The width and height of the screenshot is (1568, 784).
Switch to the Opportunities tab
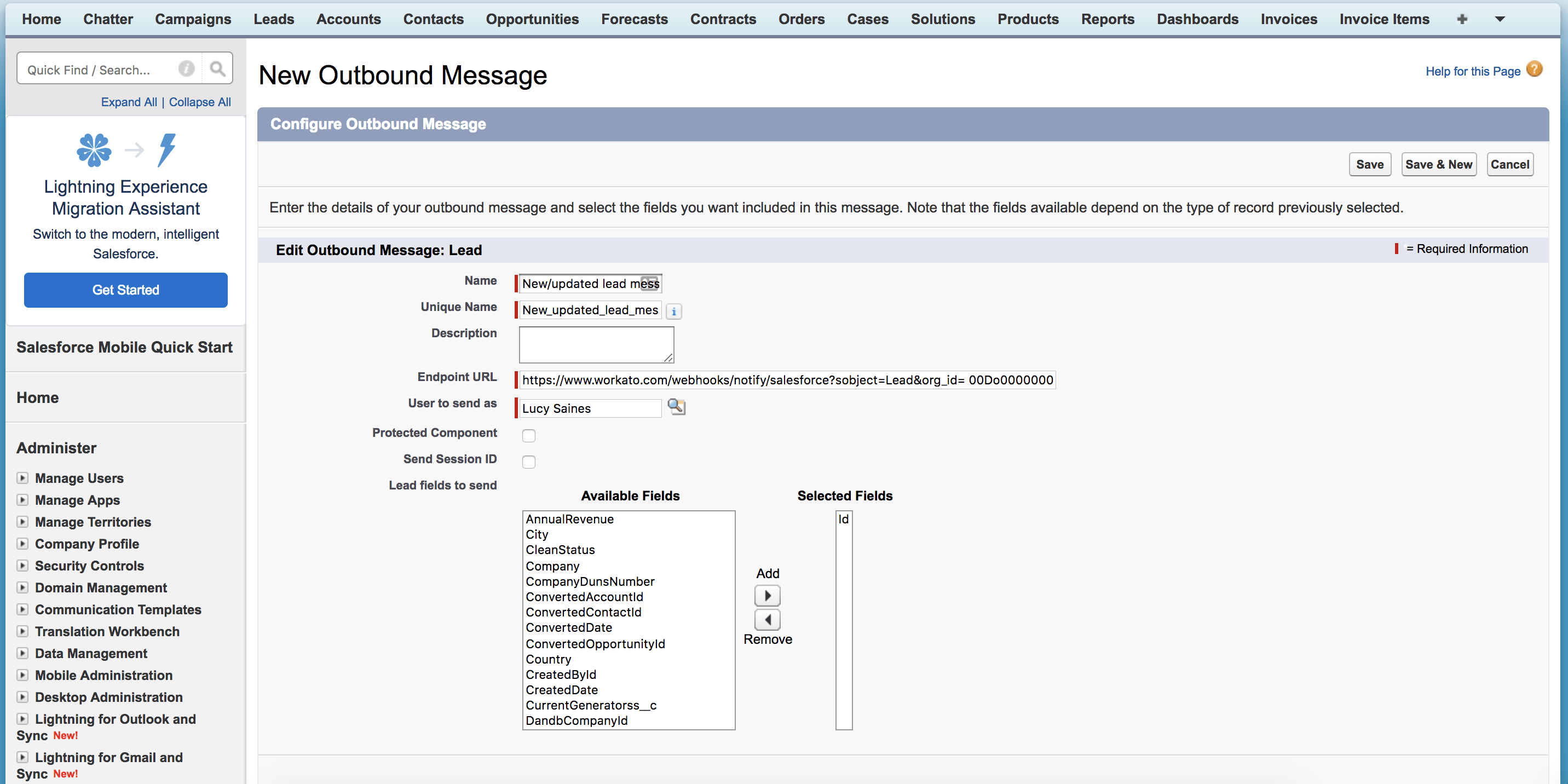point(532,20)
